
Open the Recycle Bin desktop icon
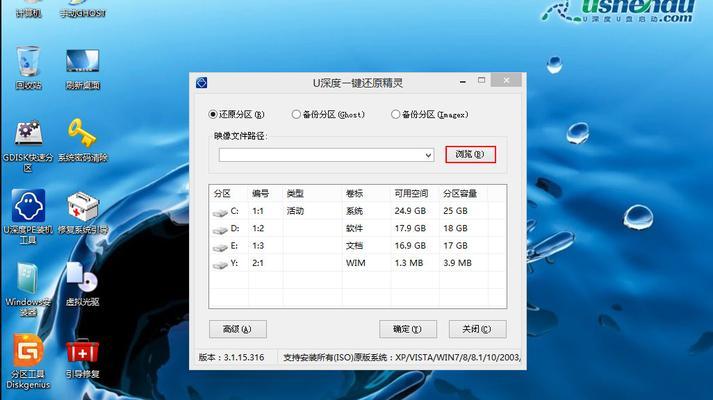(28, 61)
